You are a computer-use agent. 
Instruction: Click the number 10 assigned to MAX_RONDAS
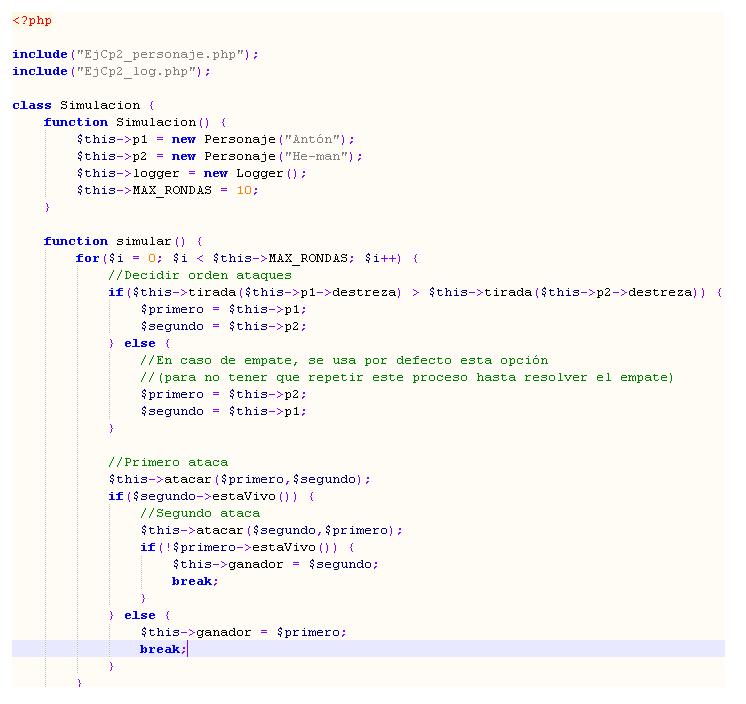click(x=244, y=190)
